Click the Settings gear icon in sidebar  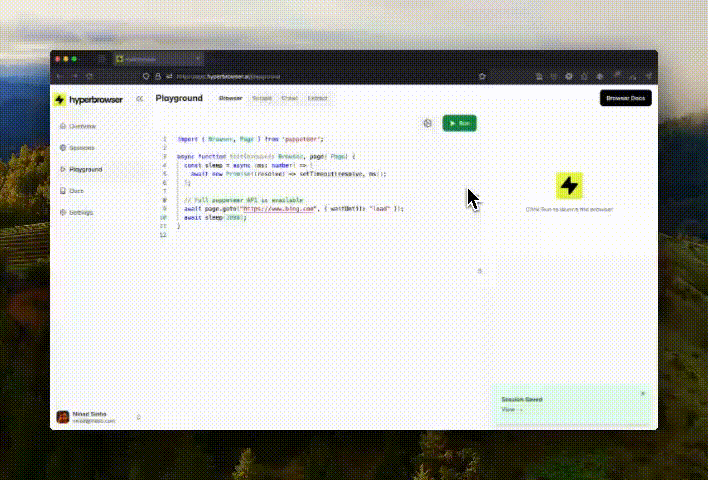point(63,212)
